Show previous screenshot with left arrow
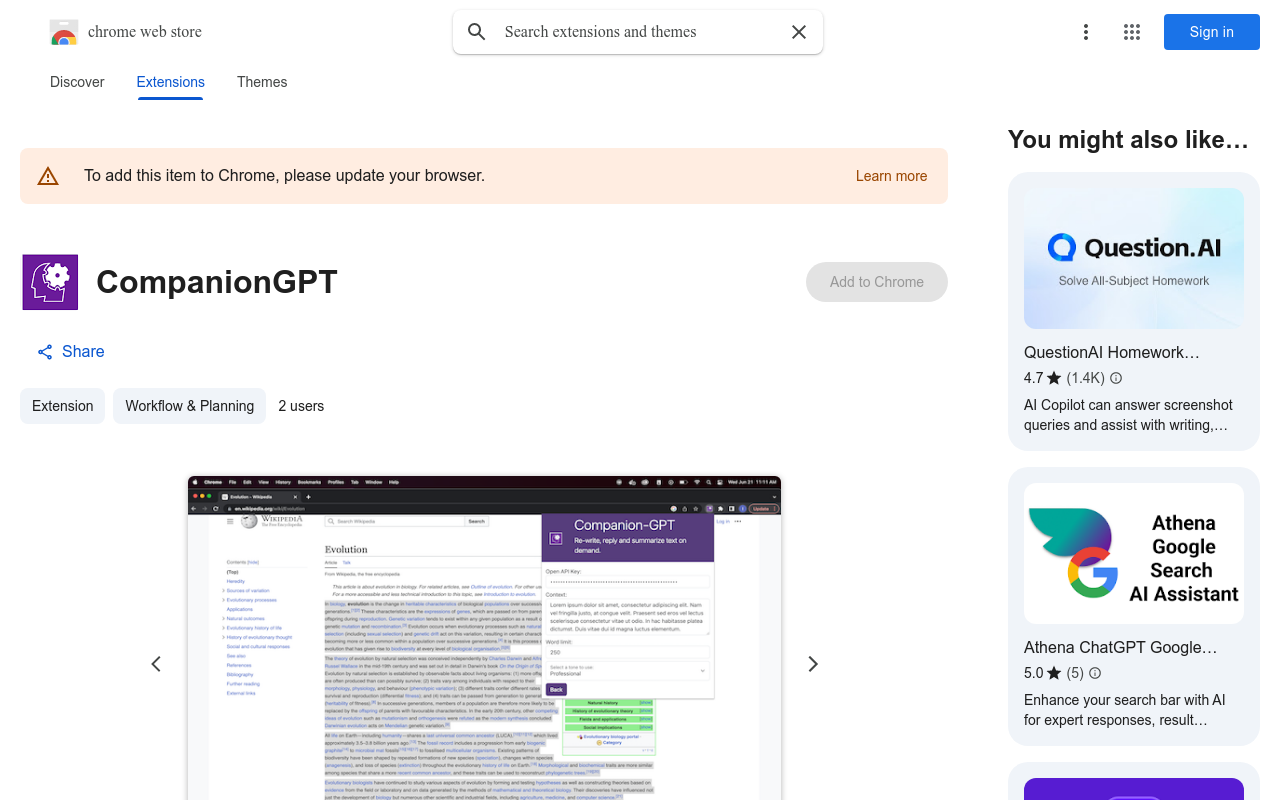Image resolution: width=1280 pixels, height=800 pixels. [156, 664]
